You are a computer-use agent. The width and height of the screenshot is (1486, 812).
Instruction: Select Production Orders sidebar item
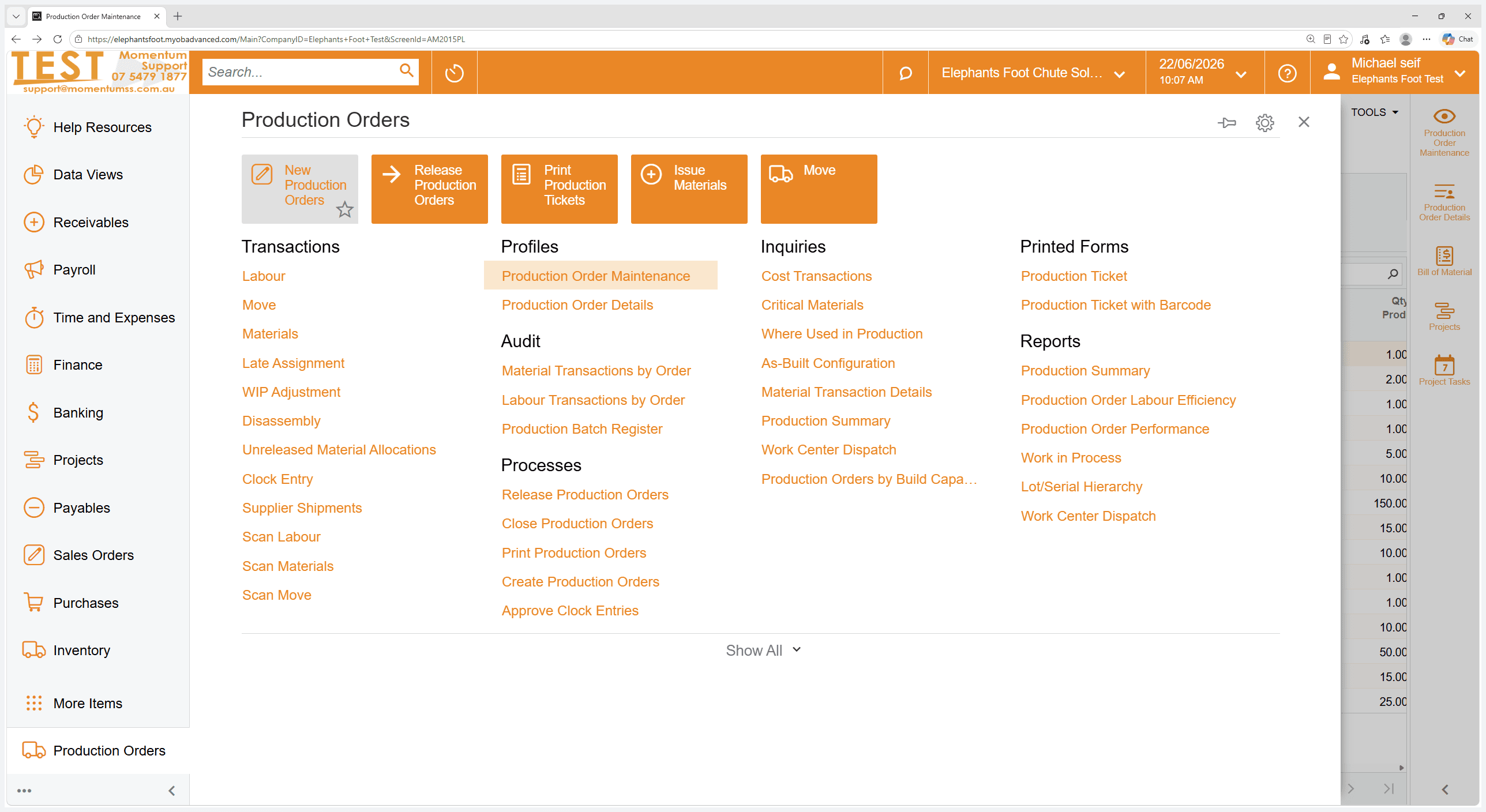98,751
